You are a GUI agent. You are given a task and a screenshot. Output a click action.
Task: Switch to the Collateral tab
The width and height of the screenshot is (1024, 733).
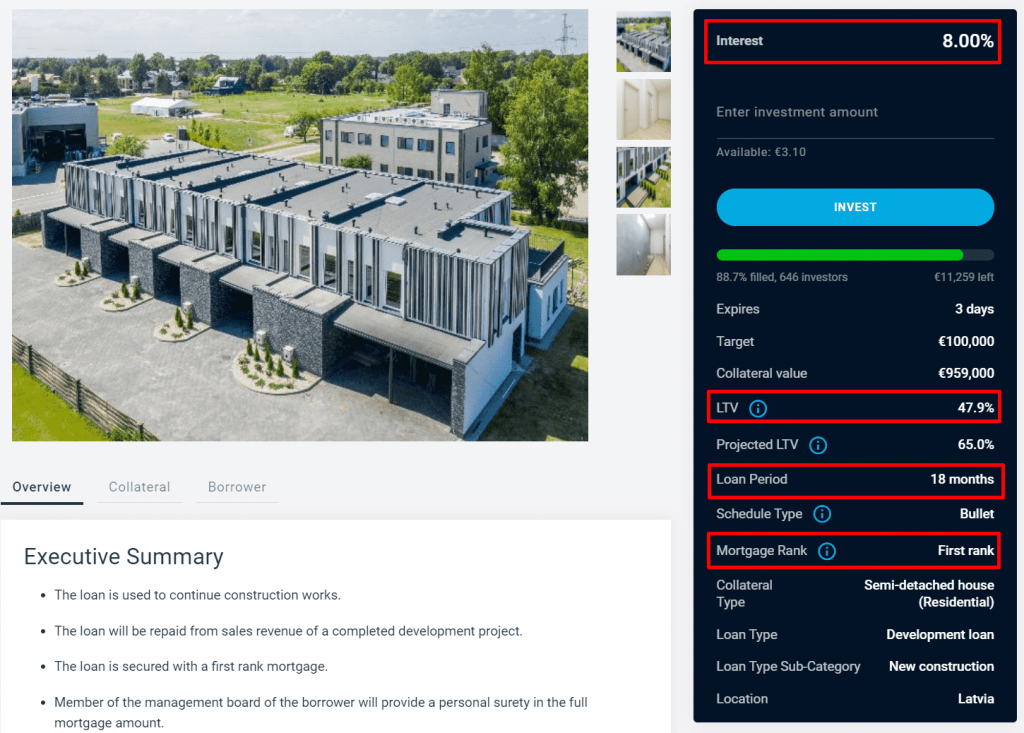[139, 487]
